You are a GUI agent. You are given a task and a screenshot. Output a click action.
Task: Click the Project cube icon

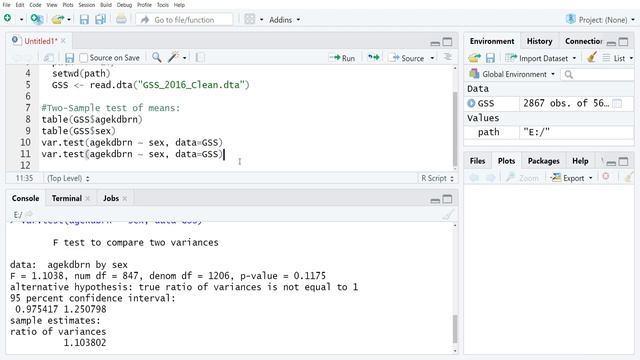tap(571, 19)
